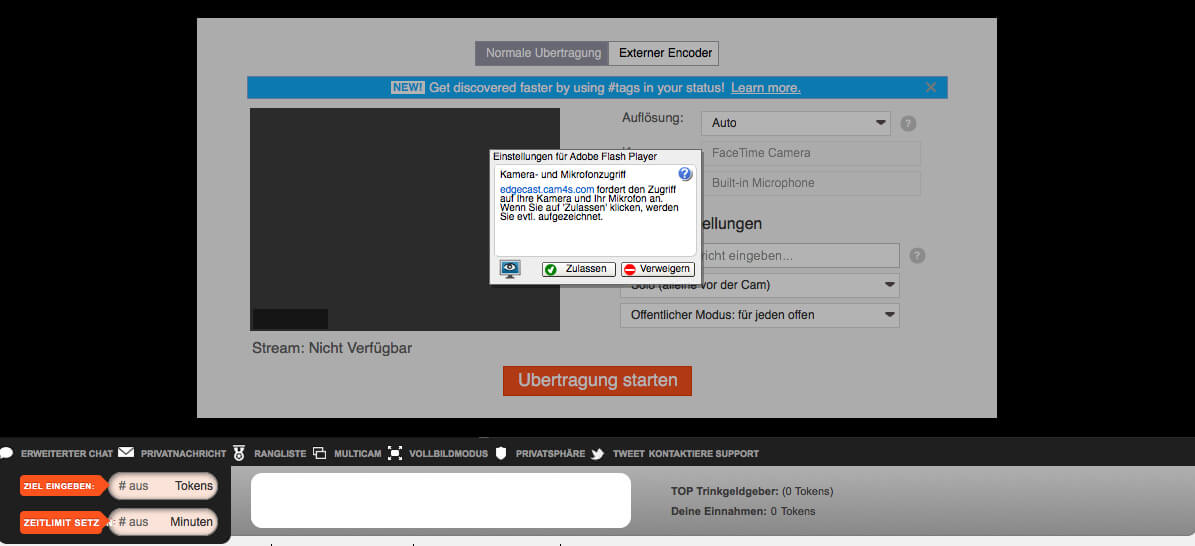
Task: Click the Minuten time limit input field
Action: pos(163,522)
